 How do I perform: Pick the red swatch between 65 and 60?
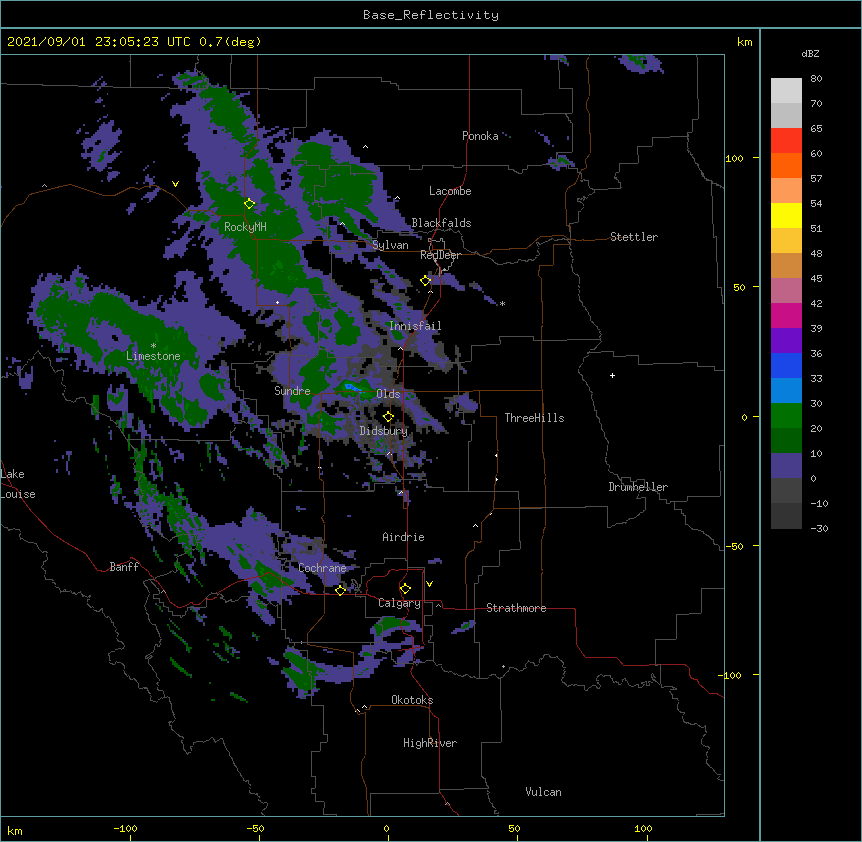[x=786, y=141]
